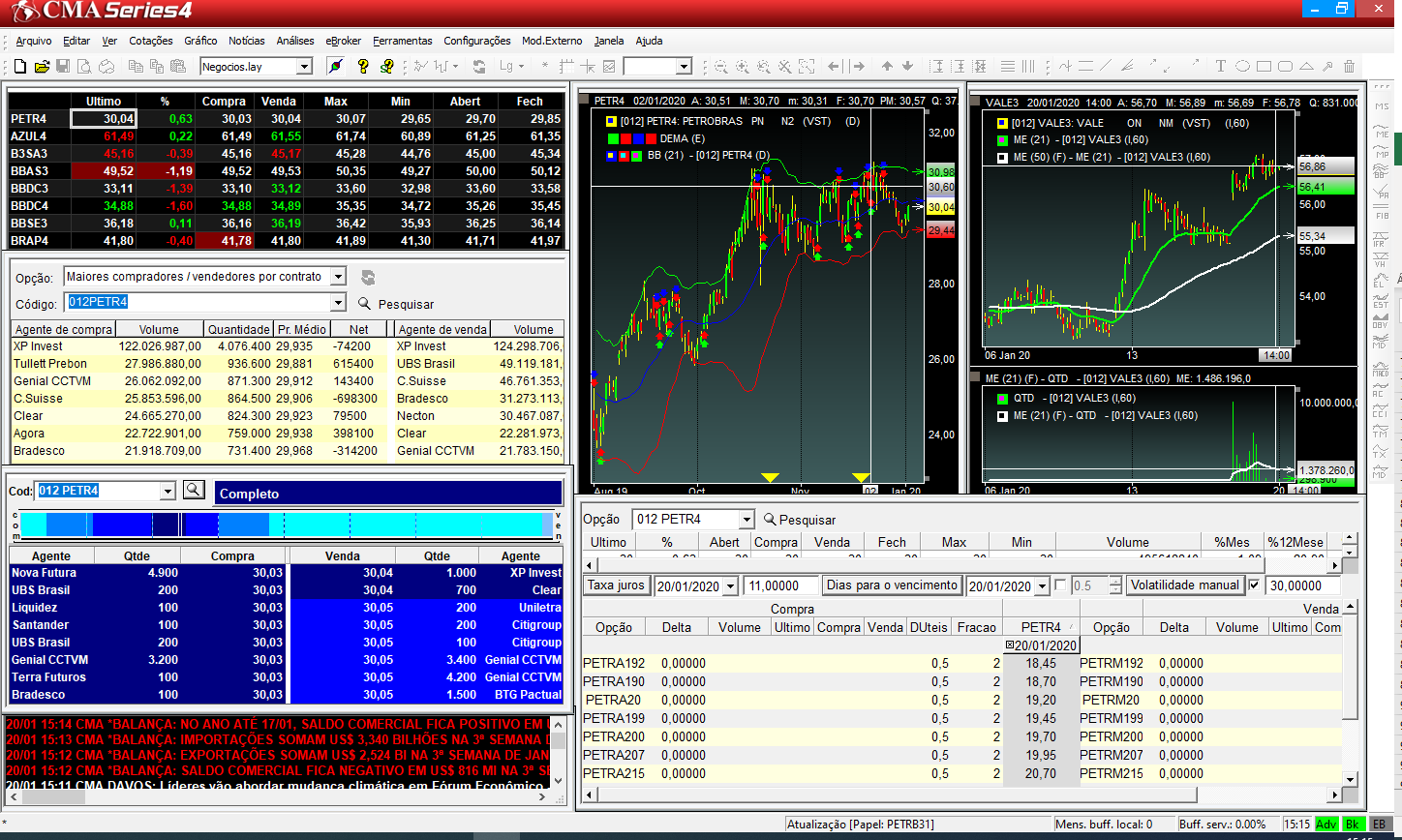Screen dimensions: 1402x840
Task: Click the yellow question mark help icon
Action: (x=363, y=67)
